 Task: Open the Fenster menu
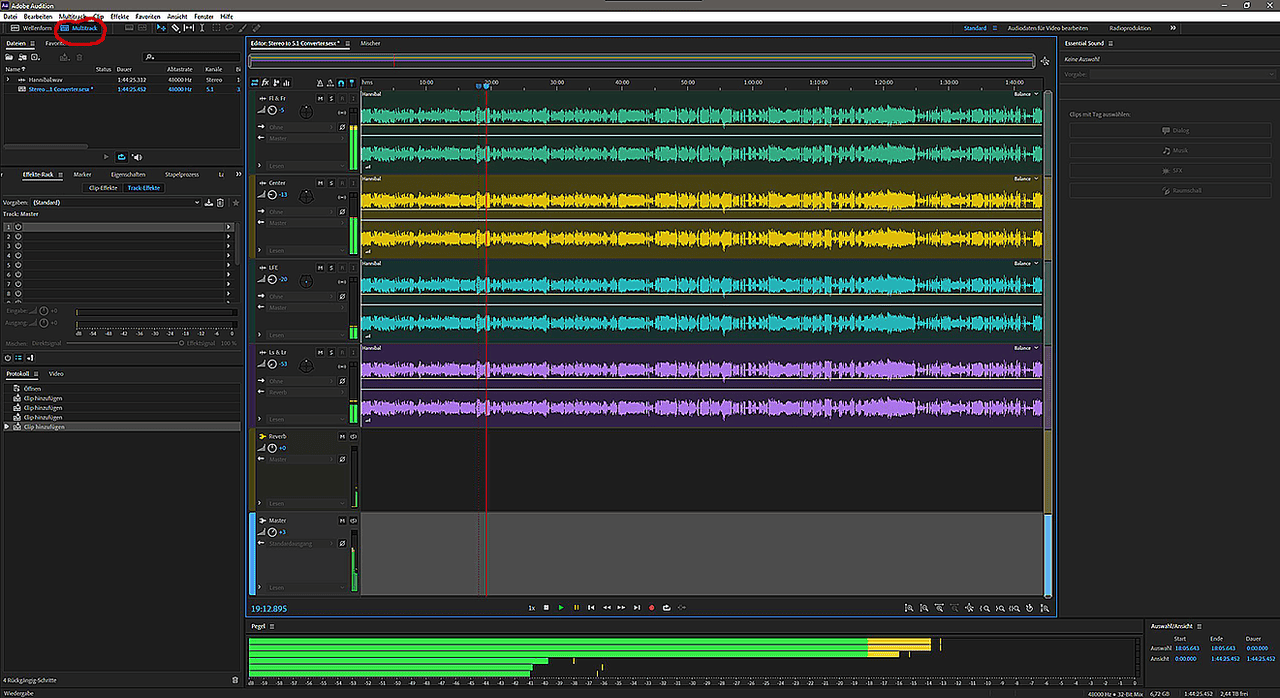point(204,17)
